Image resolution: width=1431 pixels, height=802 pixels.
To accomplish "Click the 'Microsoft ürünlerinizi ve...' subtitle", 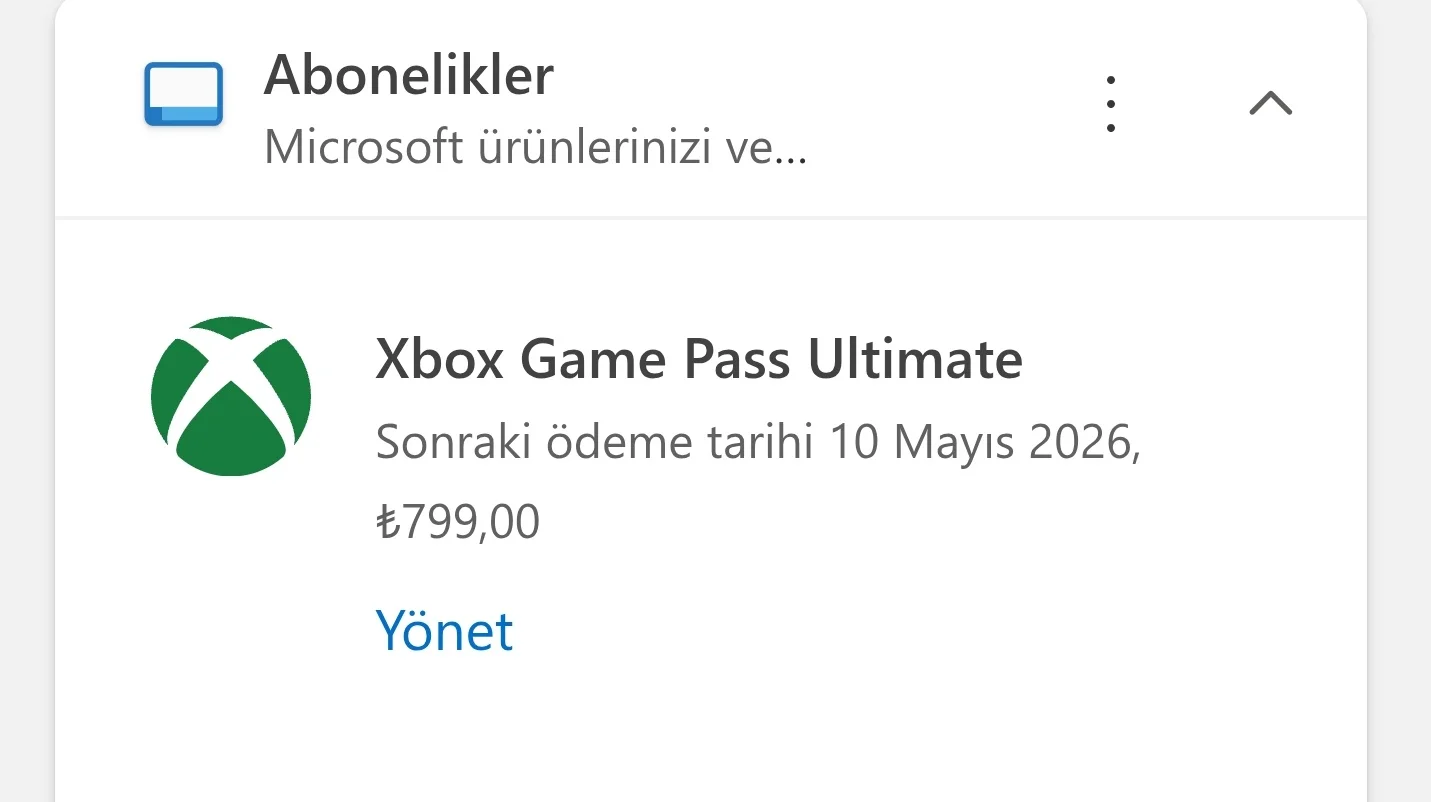I will coord(535,148).
